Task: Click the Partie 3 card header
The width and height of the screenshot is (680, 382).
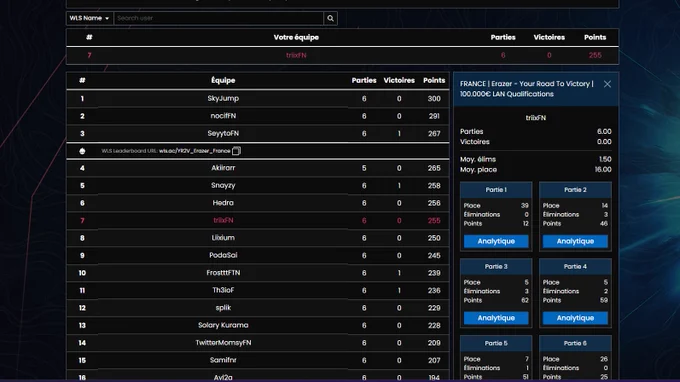Action: tap(496, 266)
